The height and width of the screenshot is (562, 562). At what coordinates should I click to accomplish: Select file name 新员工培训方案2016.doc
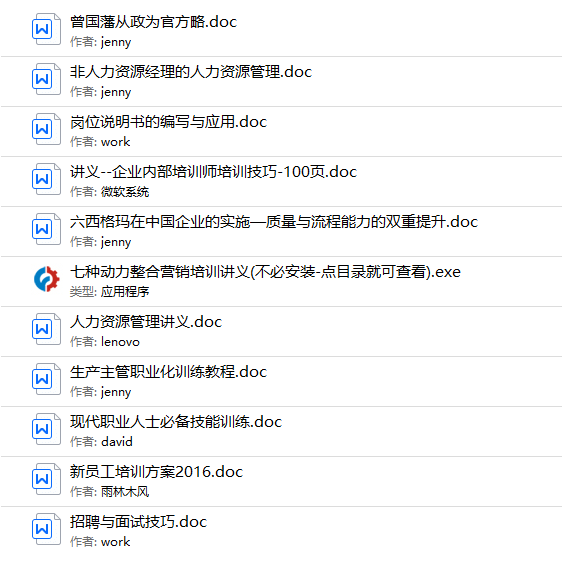point(156,472)
